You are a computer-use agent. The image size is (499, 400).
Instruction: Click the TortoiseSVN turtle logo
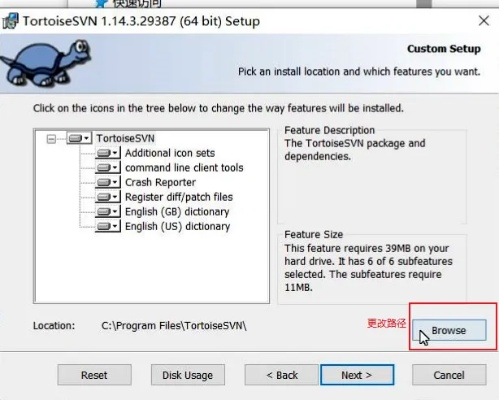point(46,63)
